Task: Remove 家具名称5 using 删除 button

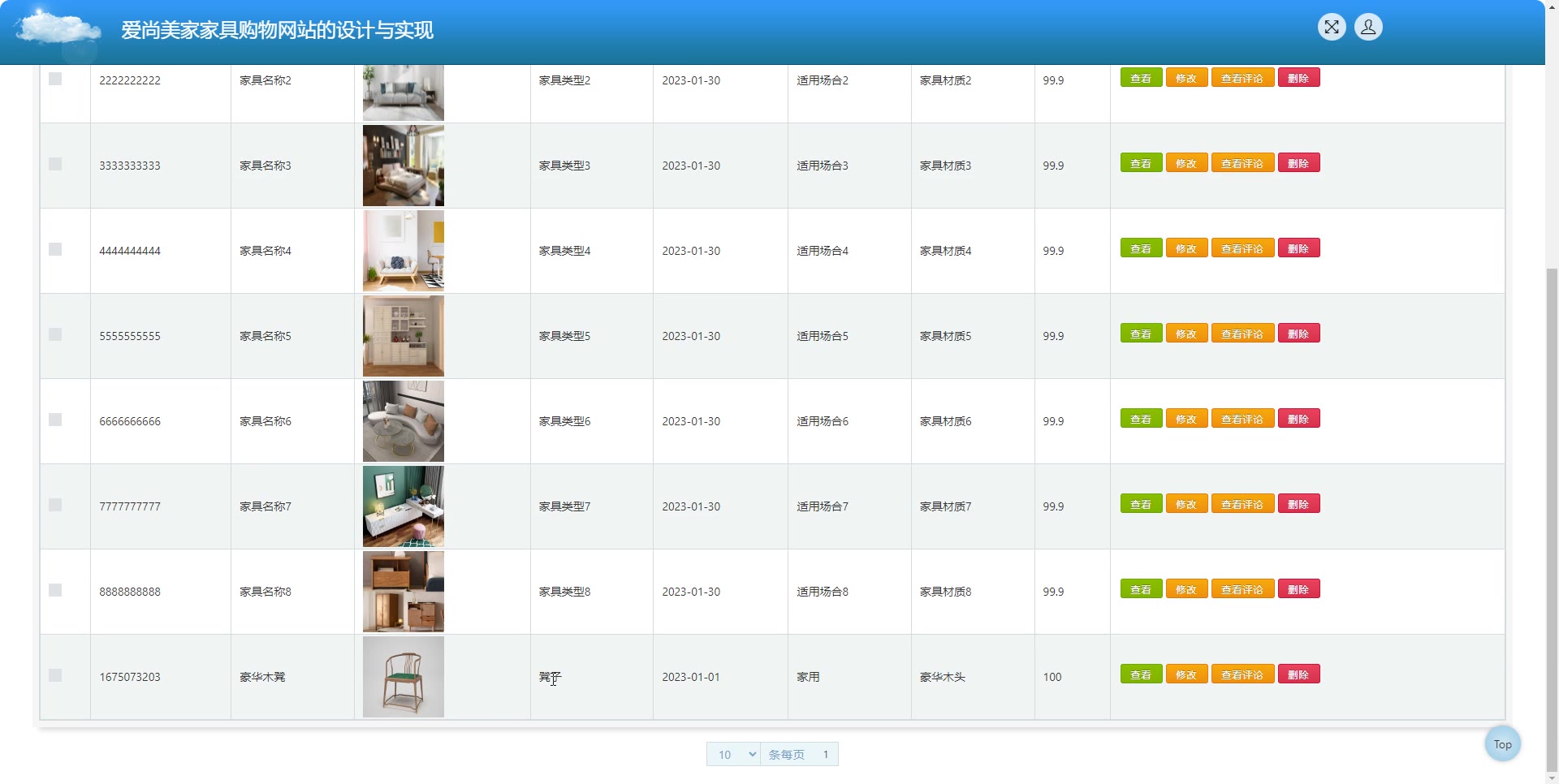Action: tap(1298, 334)
